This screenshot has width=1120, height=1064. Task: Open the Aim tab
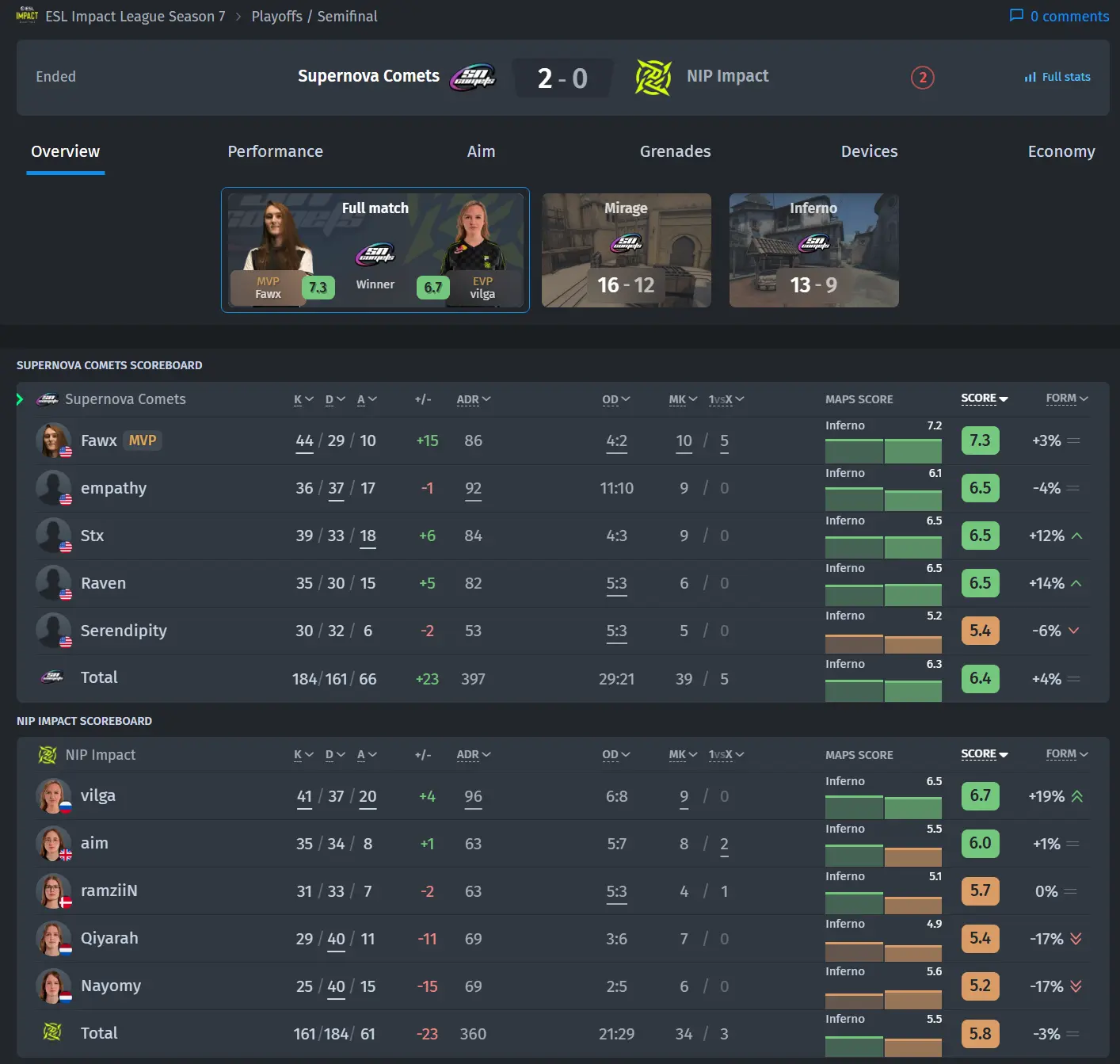(x=481, y=151)
